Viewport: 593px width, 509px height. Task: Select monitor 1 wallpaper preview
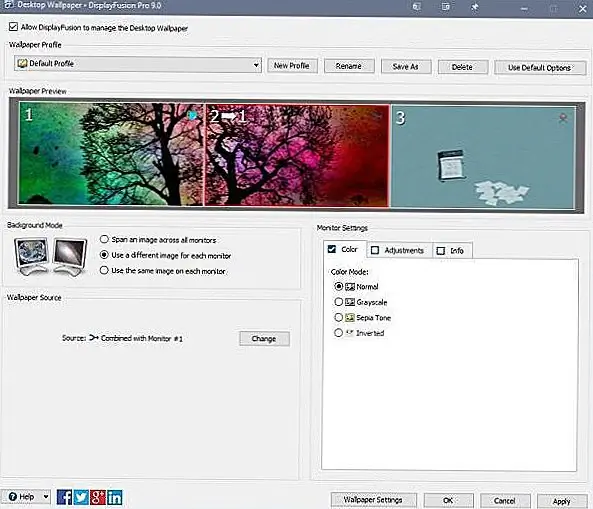tap(111, 154)
